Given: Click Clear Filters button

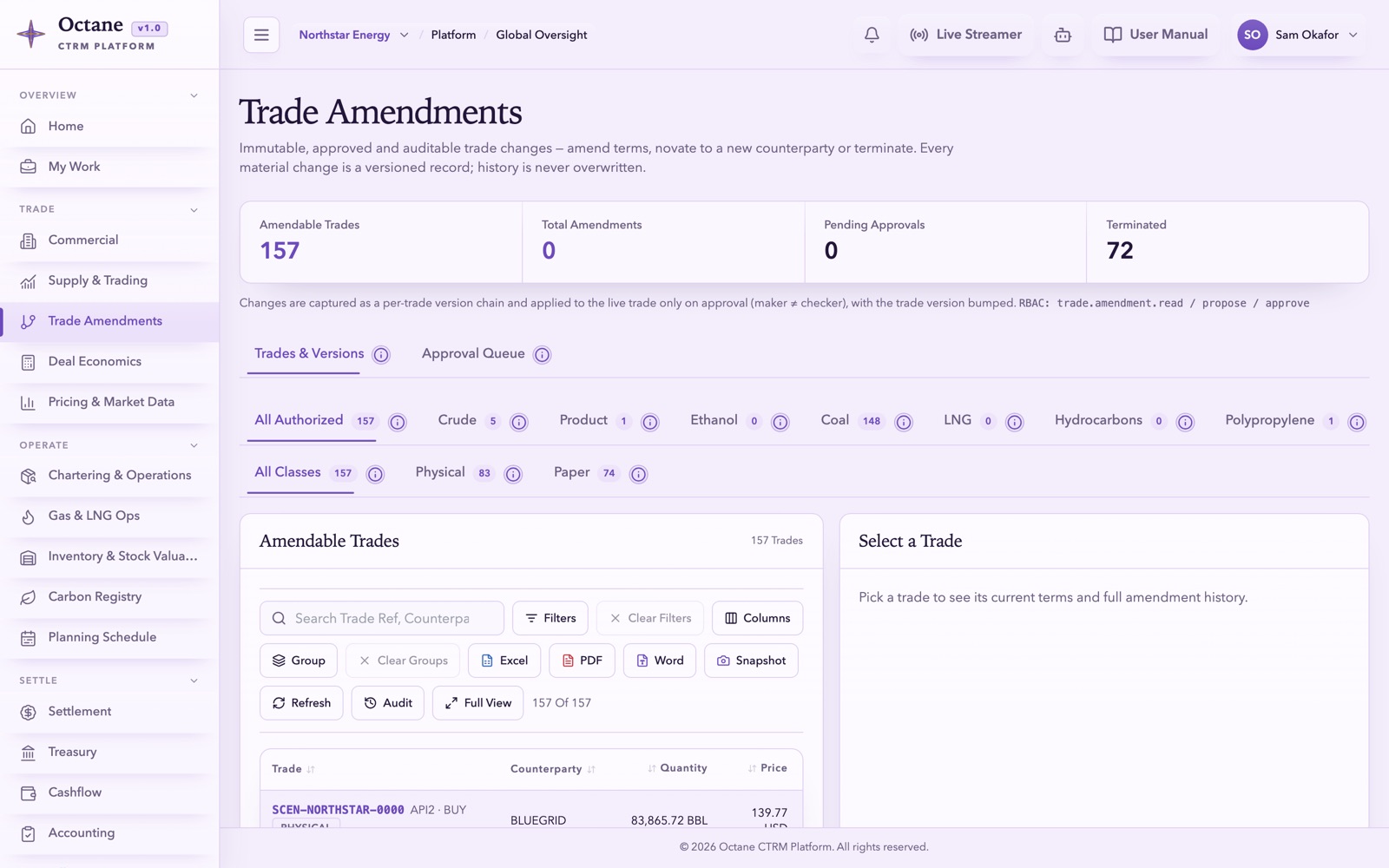Looking at the screenshot, I should pyautogui.click(x=650, y=618).
